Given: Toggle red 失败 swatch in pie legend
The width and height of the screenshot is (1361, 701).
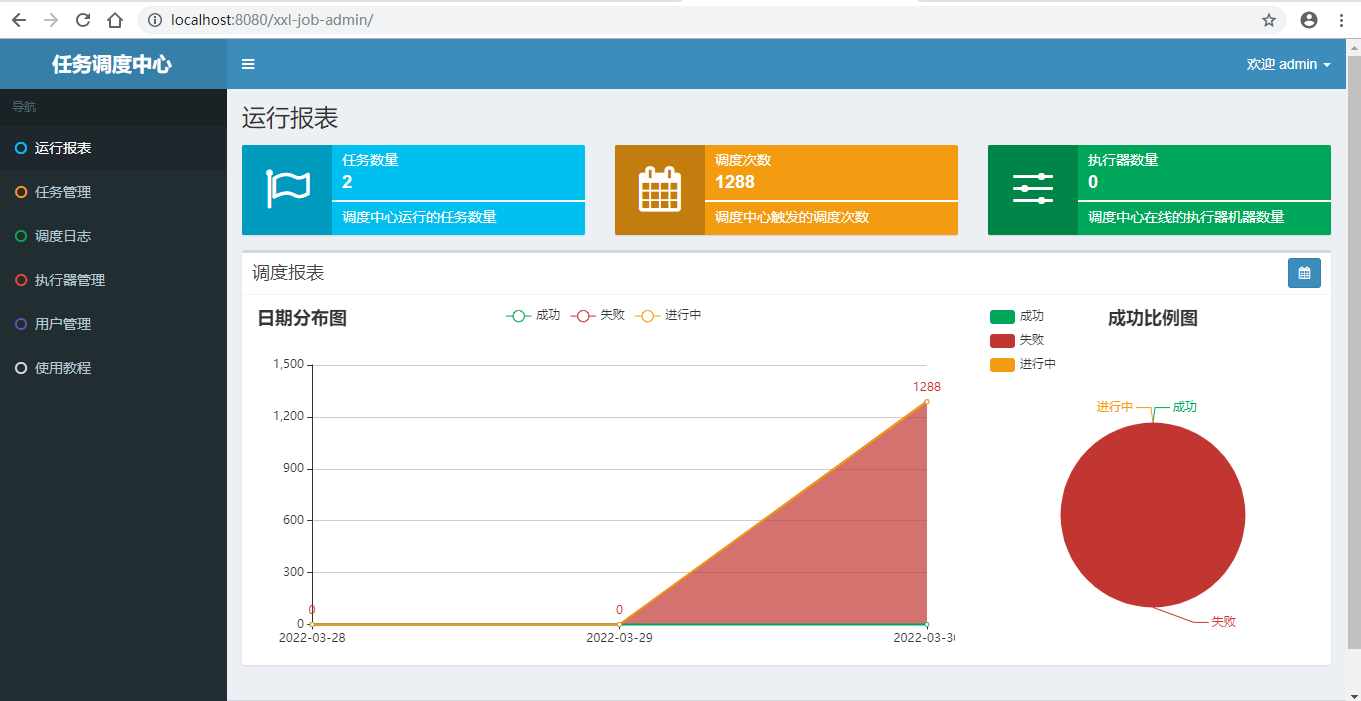Looking at the screenshot, I should coord(1002,341).
